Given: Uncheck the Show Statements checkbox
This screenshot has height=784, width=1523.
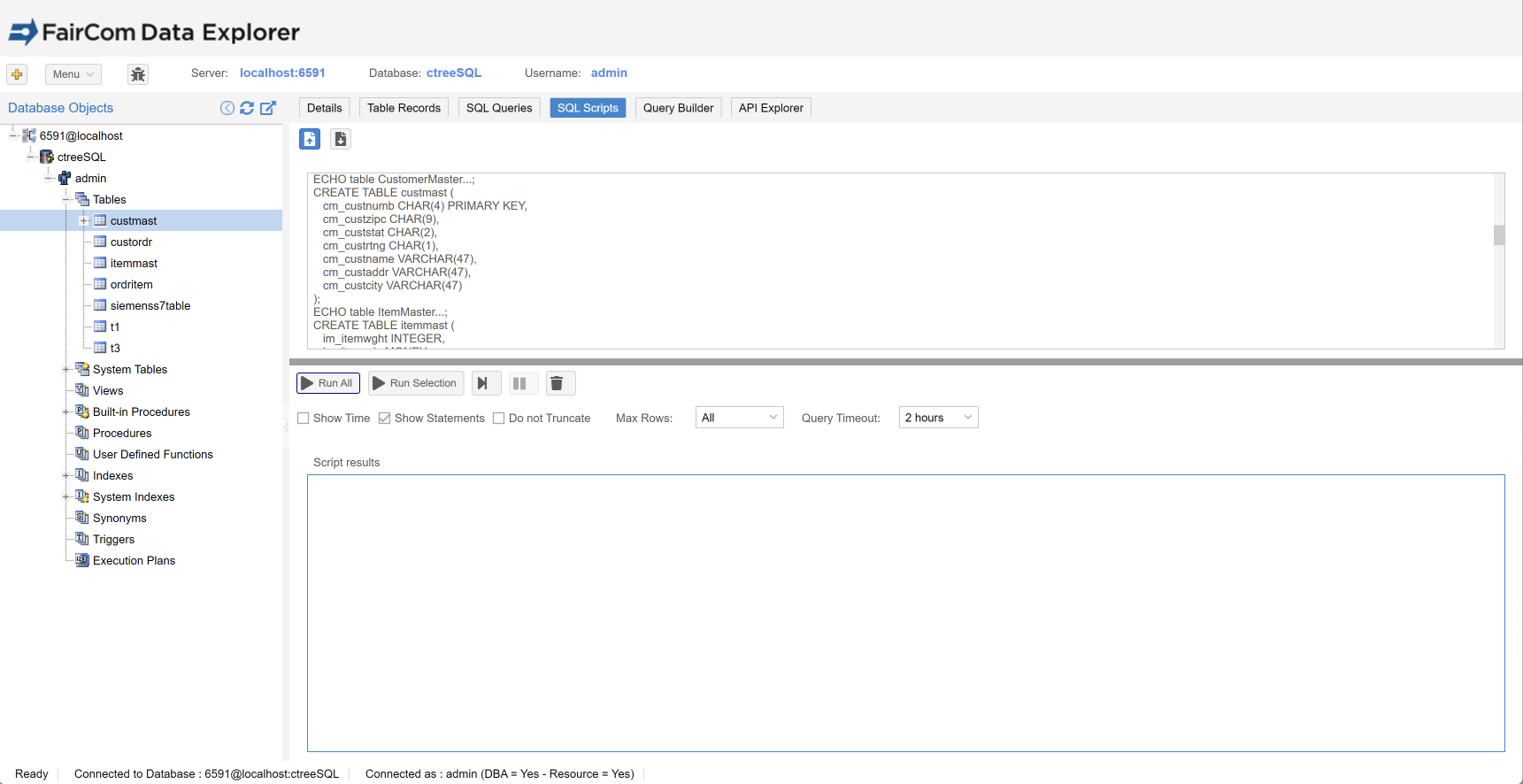Looking at the screenshot, I should pyautogui.click(x=385, y=419).
